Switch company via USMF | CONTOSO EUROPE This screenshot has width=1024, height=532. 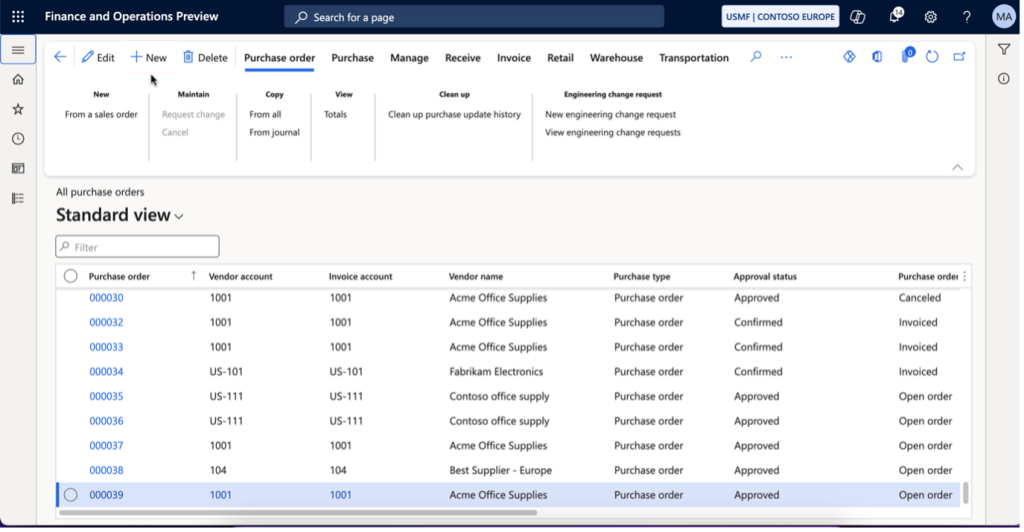point(780,17)
